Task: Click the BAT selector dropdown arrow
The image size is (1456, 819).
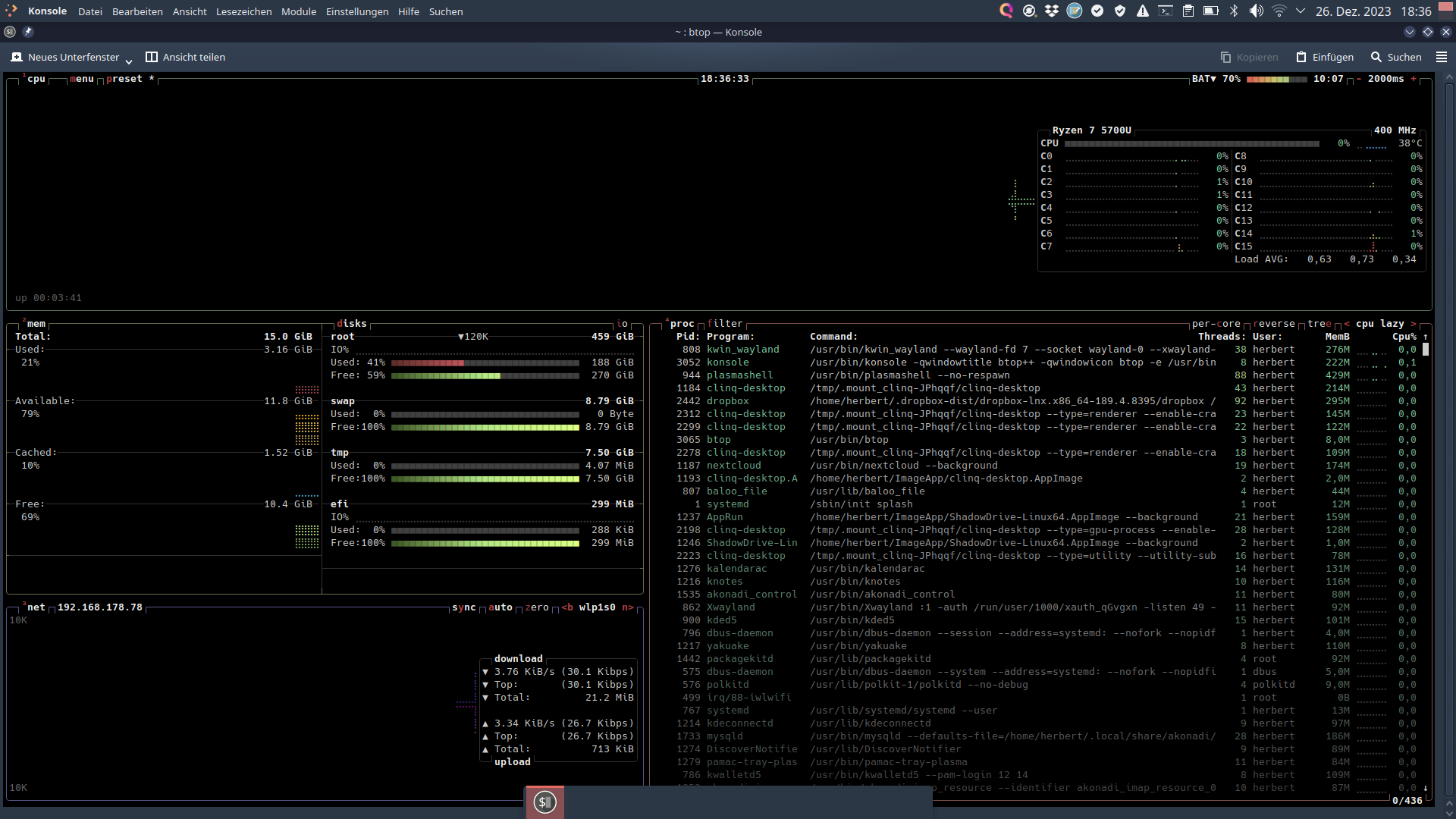Action: pyautogui.click(x=1213, y=79)
